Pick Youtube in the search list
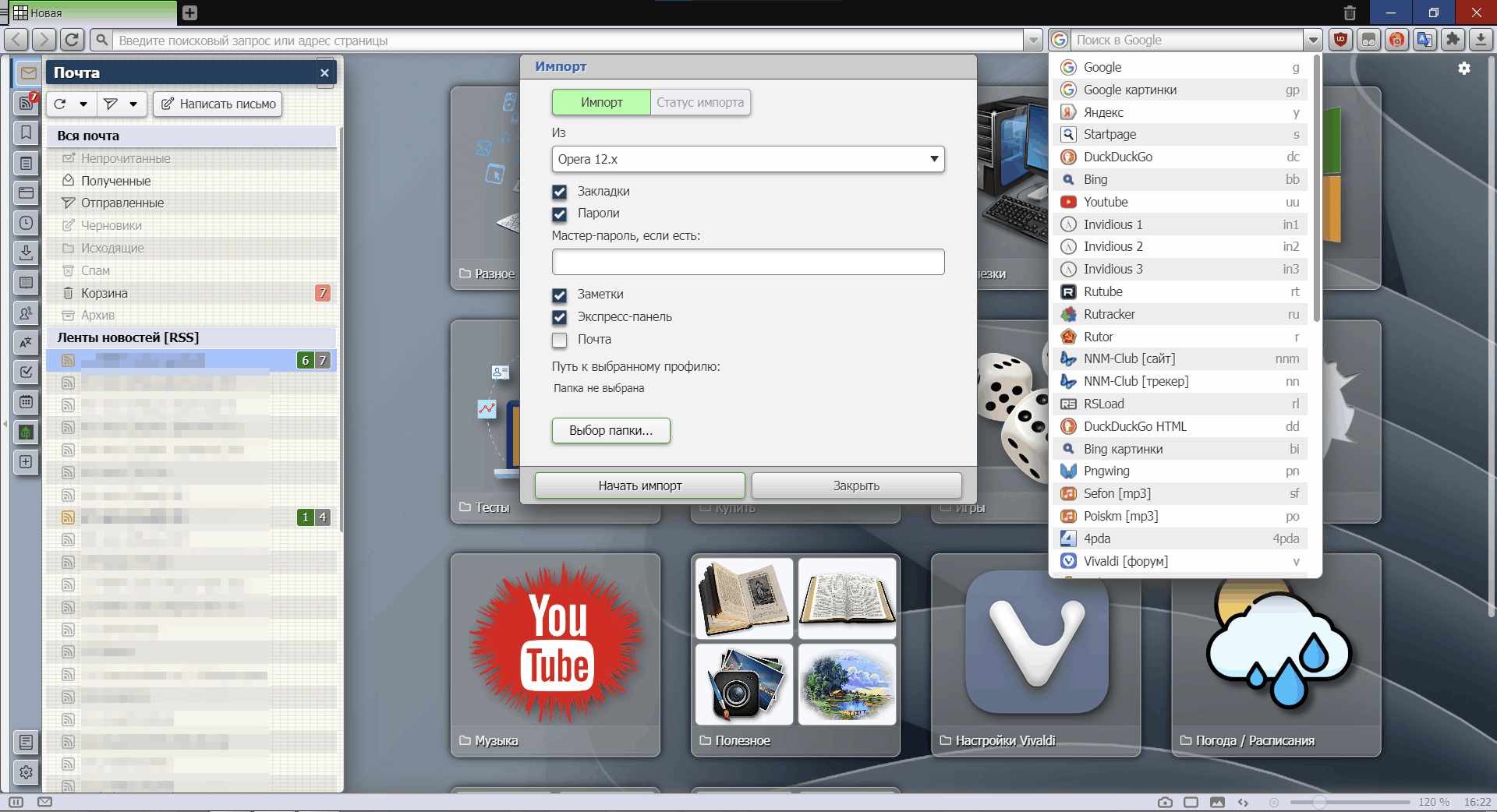Screen dimensions: 1497x812 pos(1180,202)
